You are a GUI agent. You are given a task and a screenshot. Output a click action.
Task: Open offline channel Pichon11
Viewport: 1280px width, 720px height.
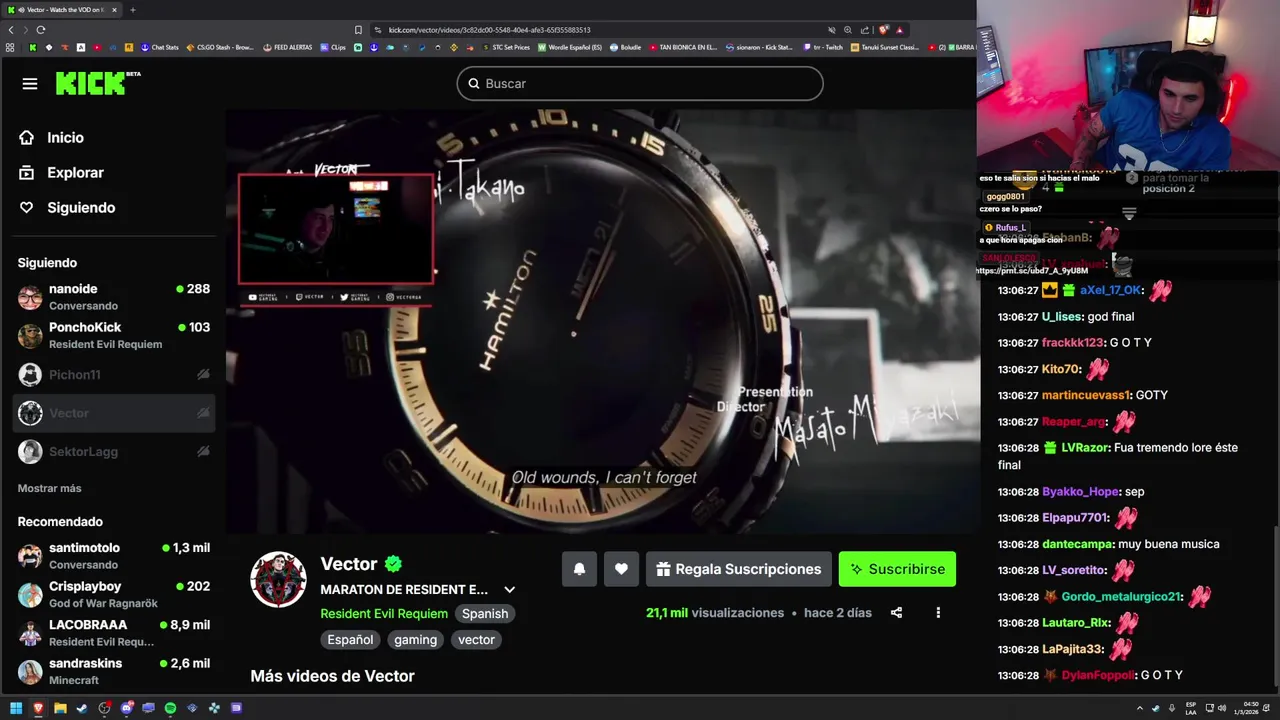(x=113, y=374)
